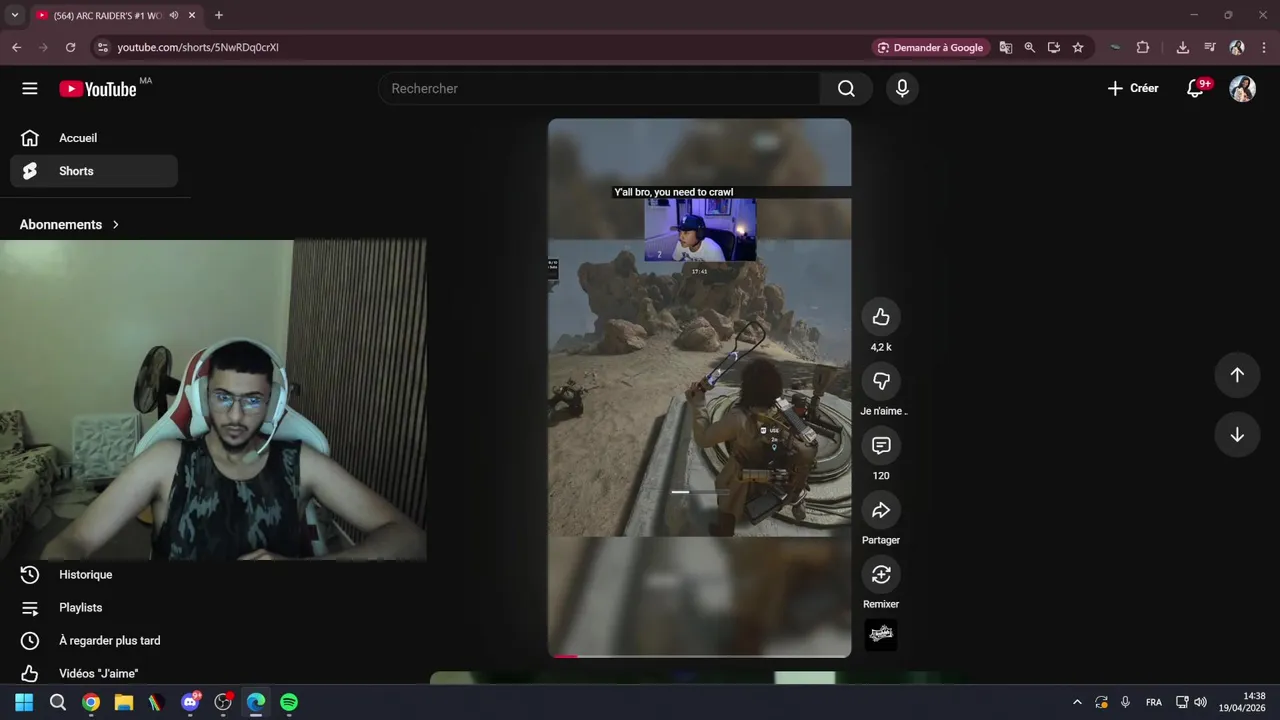The width and height of the screenshot is (1280, 720).
Task: Open the YouTube account avatar menu
Action: pos(1242,88)
